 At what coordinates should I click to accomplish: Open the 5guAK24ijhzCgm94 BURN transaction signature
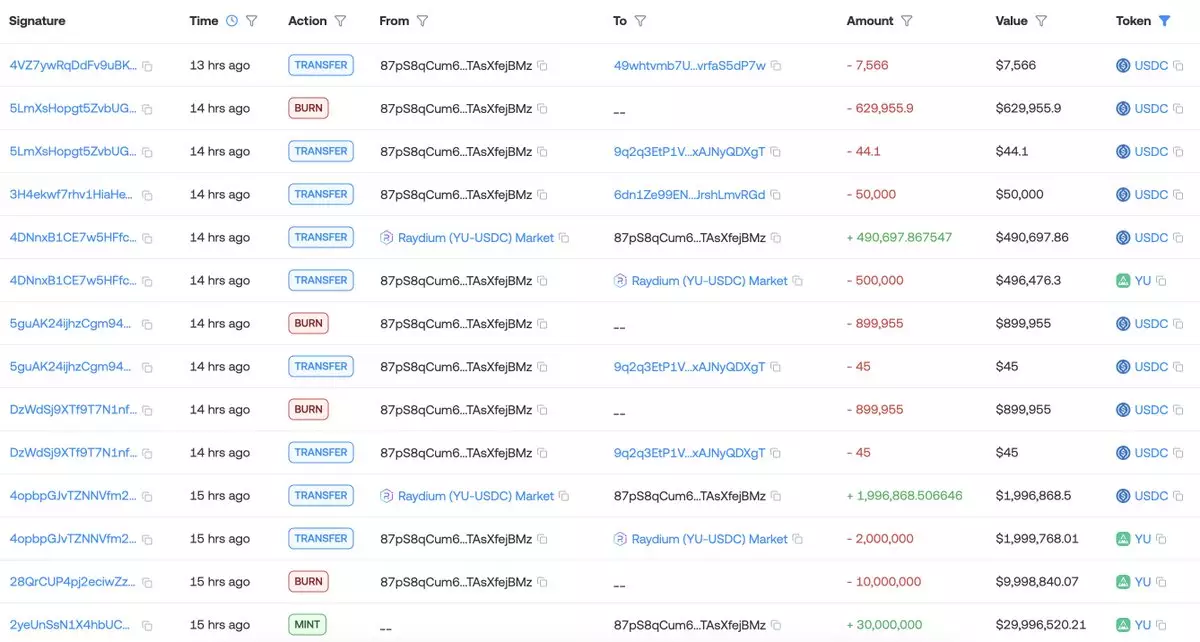[x=71, y=324]
